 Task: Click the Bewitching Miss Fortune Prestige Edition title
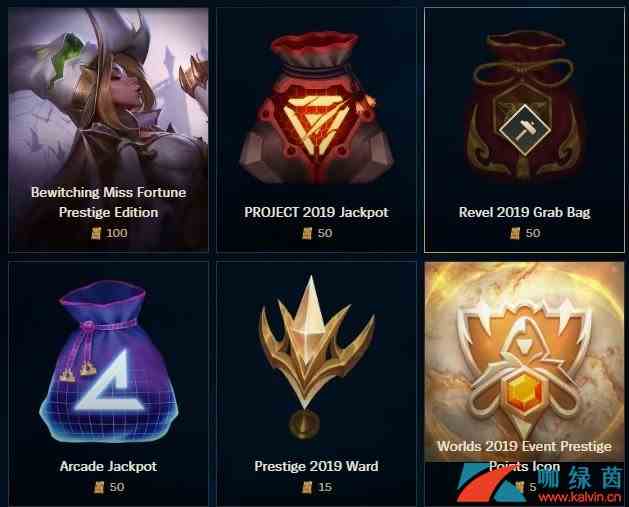[108, 202]
